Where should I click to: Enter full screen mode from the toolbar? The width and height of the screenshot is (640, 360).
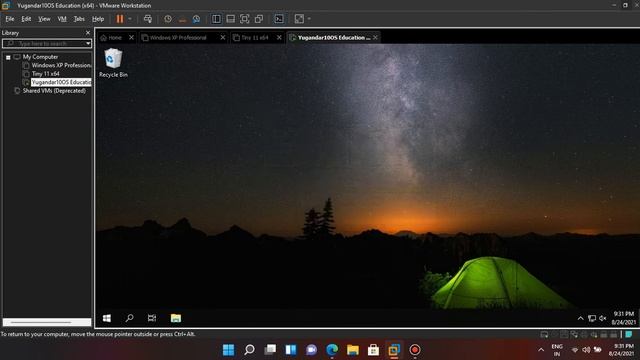click(244, 19)
